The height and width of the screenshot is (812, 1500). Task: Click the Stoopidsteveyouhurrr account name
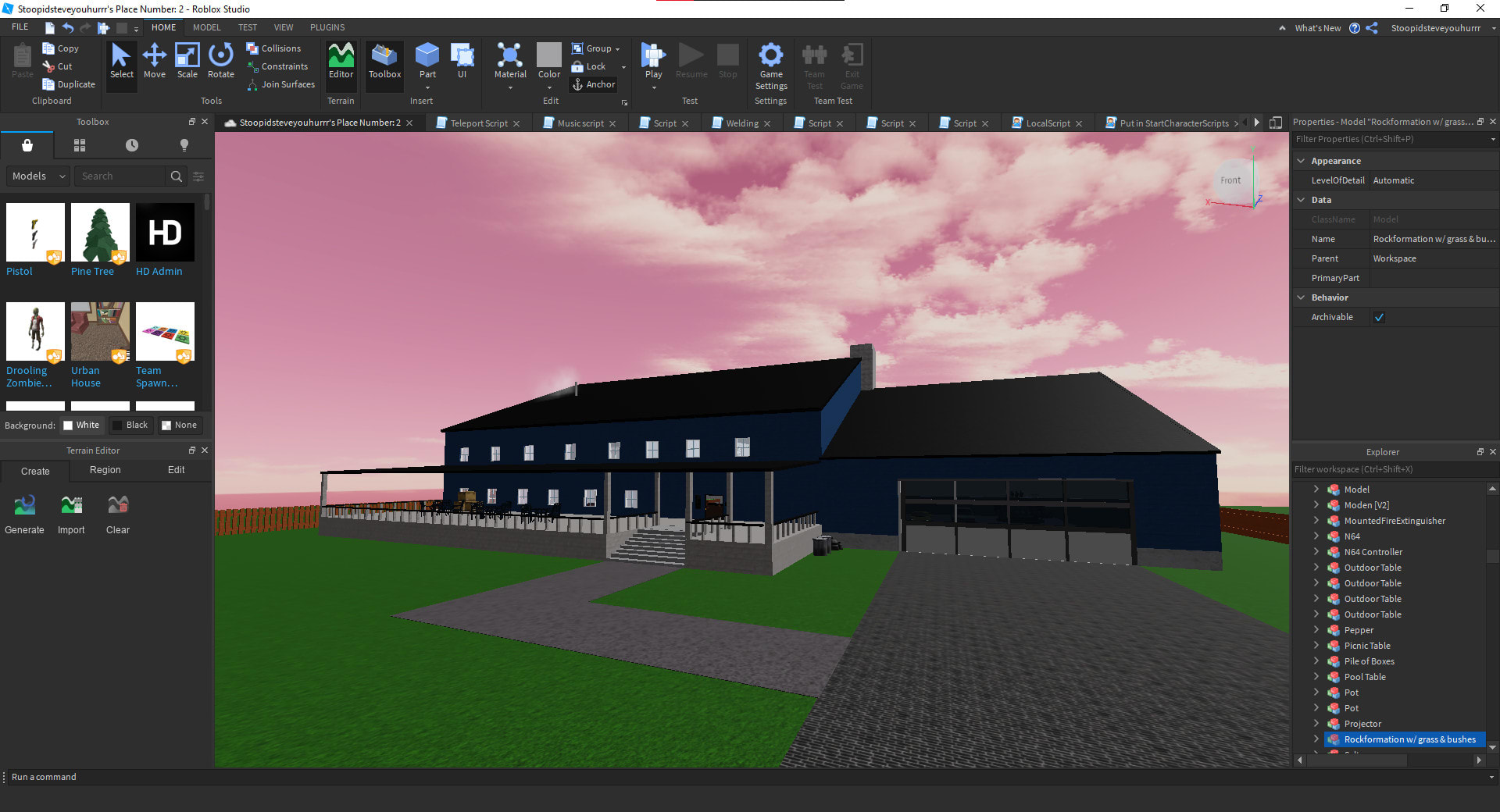pos(1435,28)
